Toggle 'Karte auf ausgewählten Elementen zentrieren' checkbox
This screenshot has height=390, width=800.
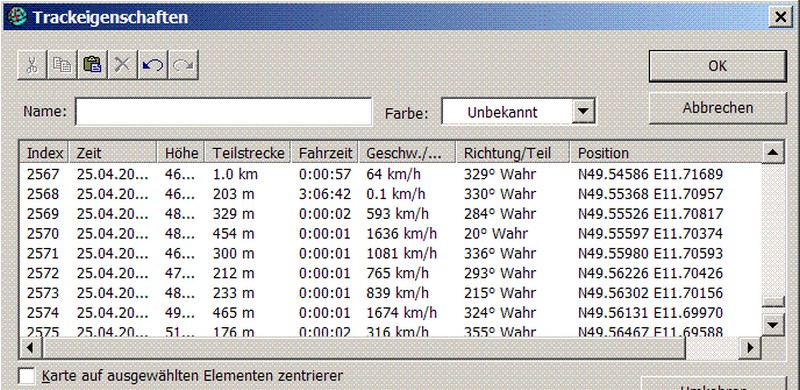click(27, 377)
